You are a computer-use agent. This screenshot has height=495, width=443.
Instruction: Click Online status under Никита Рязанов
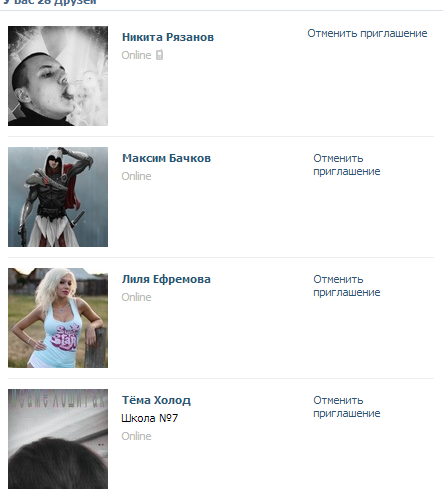click(136, 55)
